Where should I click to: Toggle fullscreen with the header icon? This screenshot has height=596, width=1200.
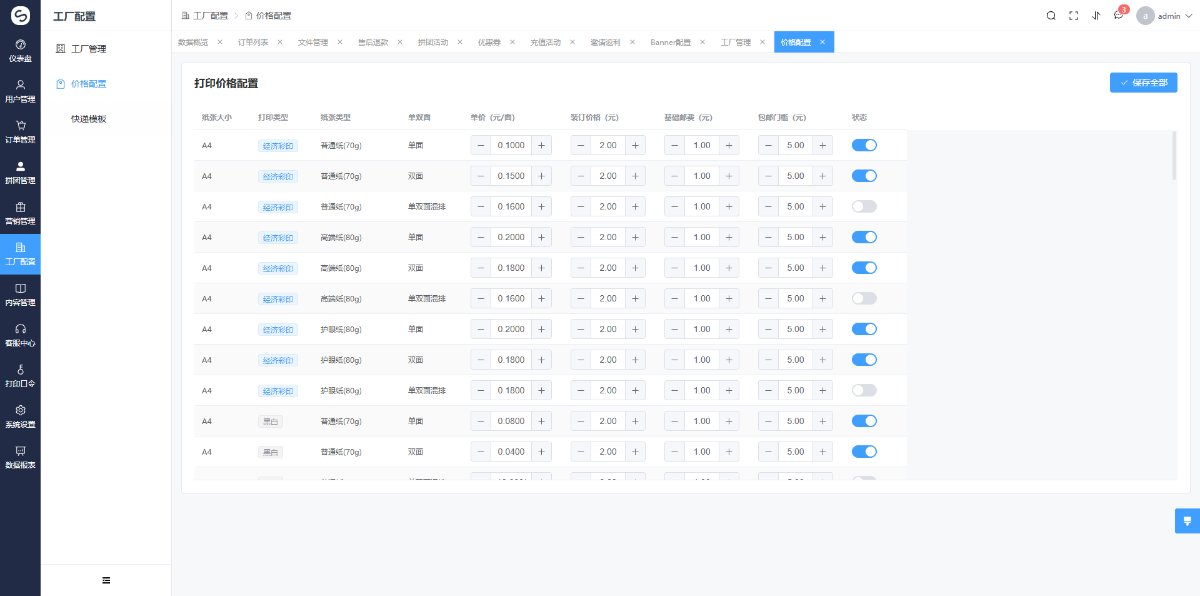point(1074,15)
